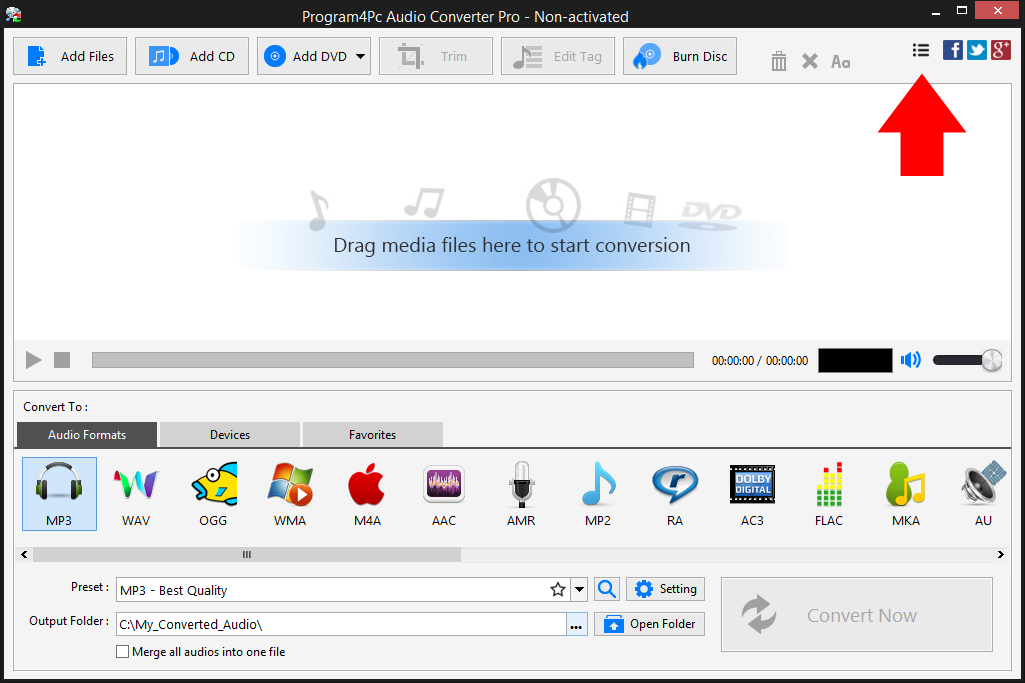Open the converted audio folder
Screen dimensions: 1025x683
pyautogui.click(x=649, y=623)
